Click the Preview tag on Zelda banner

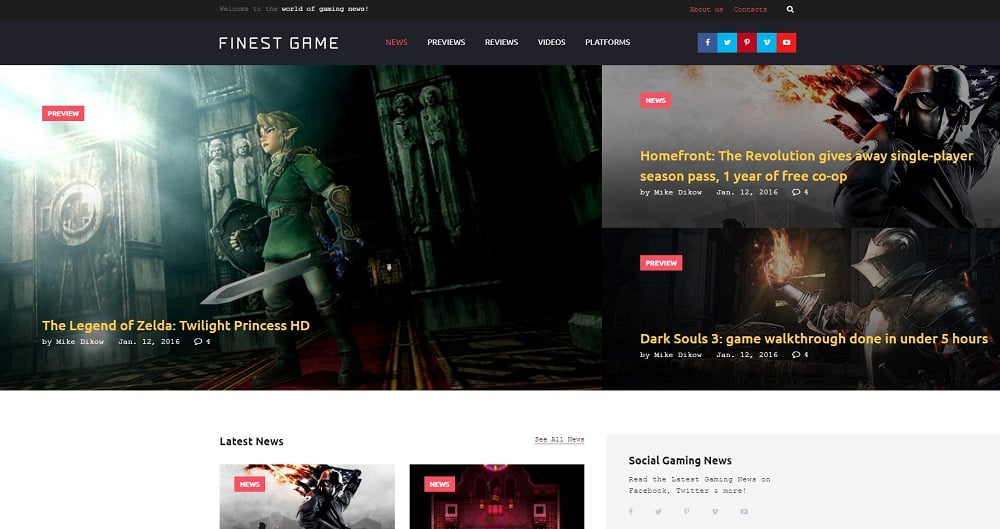63,114
